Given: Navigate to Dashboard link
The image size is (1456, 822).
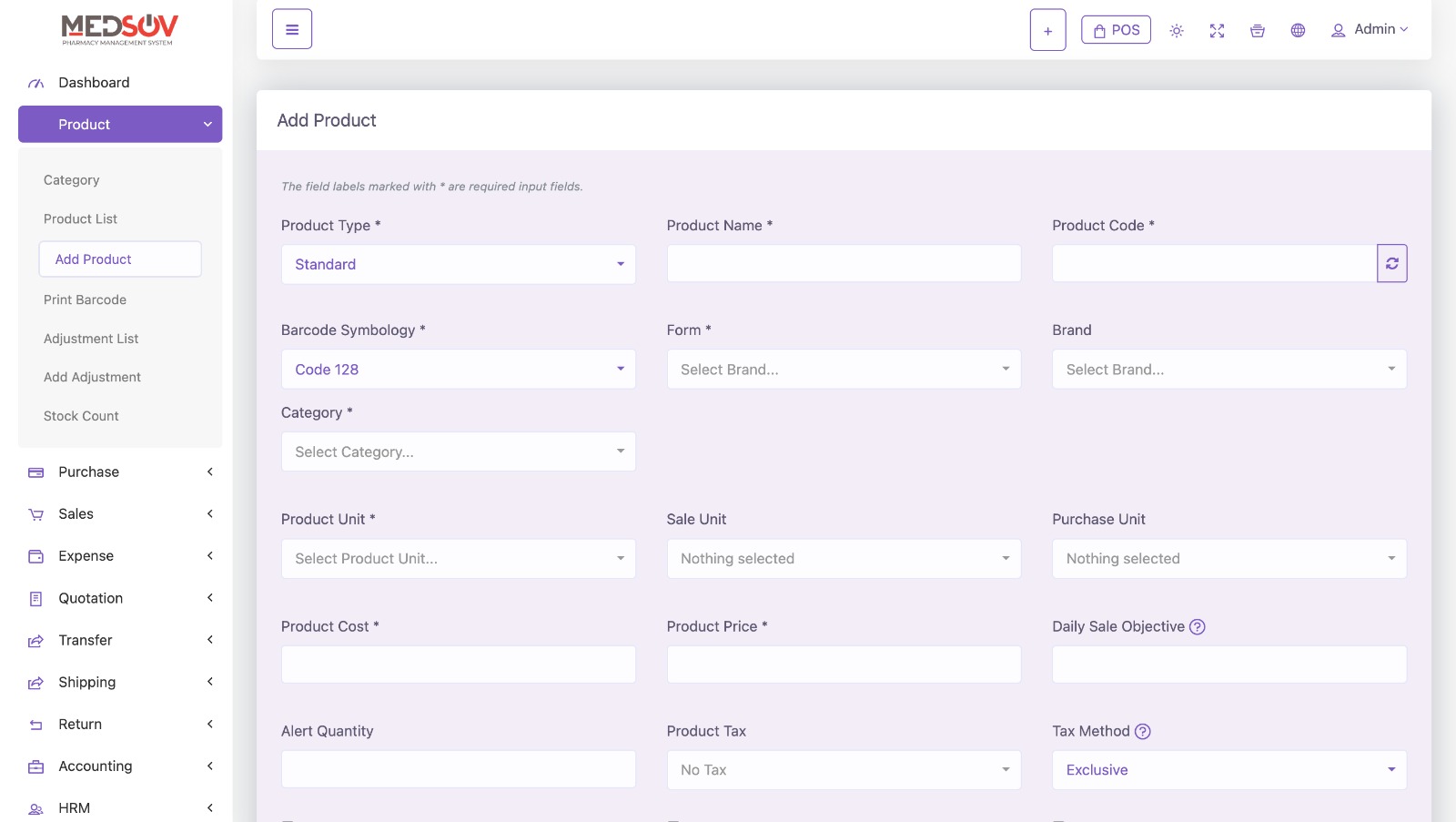Looking at the screenshot, I should 94,83.
